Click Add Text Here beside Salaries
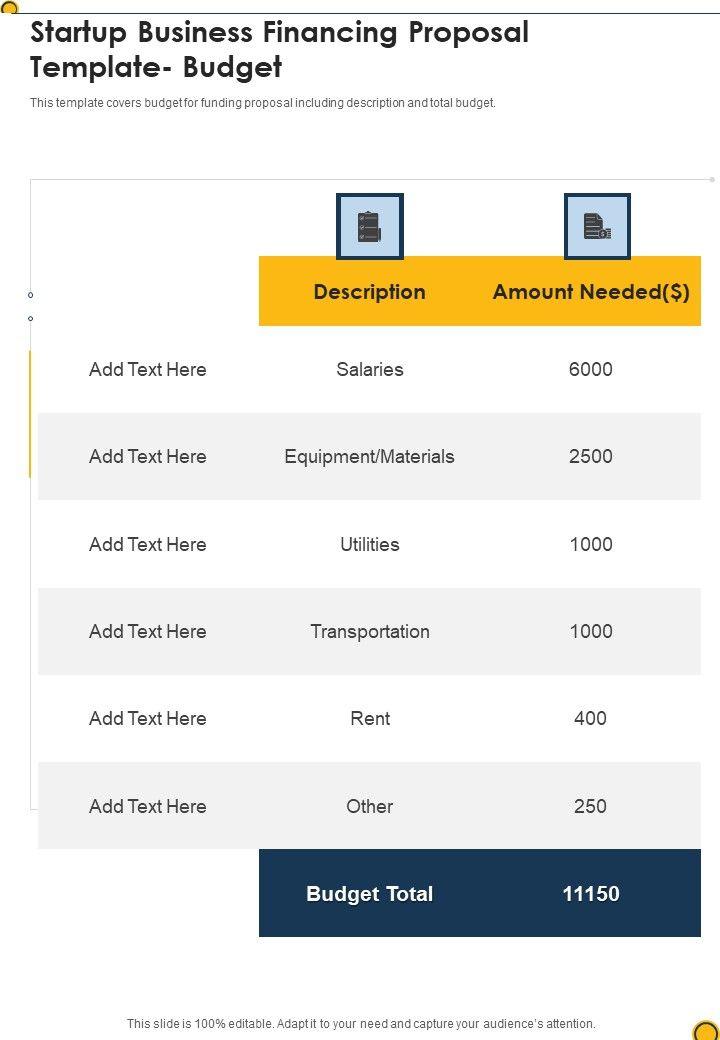This screenshot has width=720, height=1040. point(148,369)
